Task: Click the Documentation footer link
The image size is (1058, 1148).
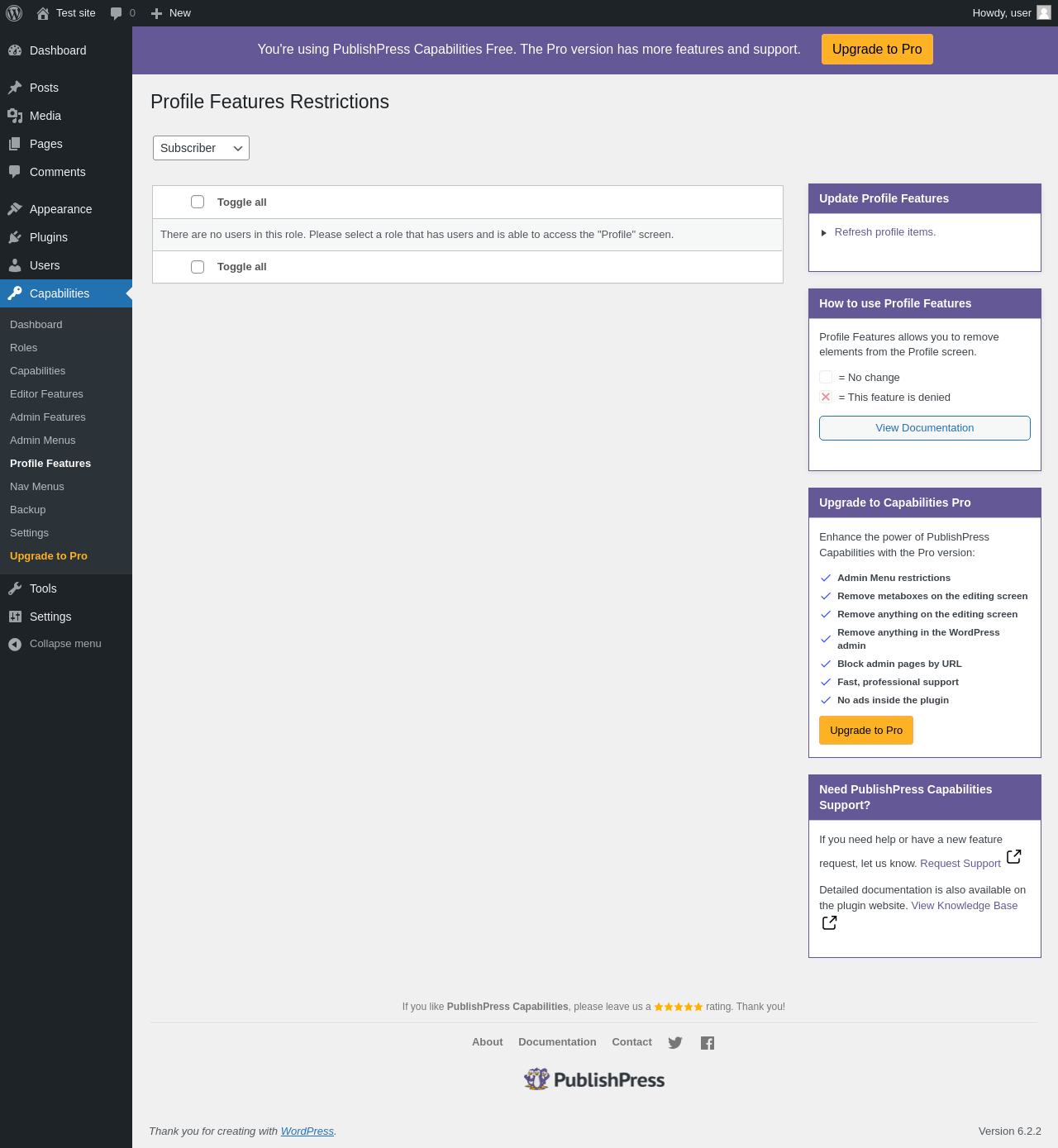Action: point(557,1042)
